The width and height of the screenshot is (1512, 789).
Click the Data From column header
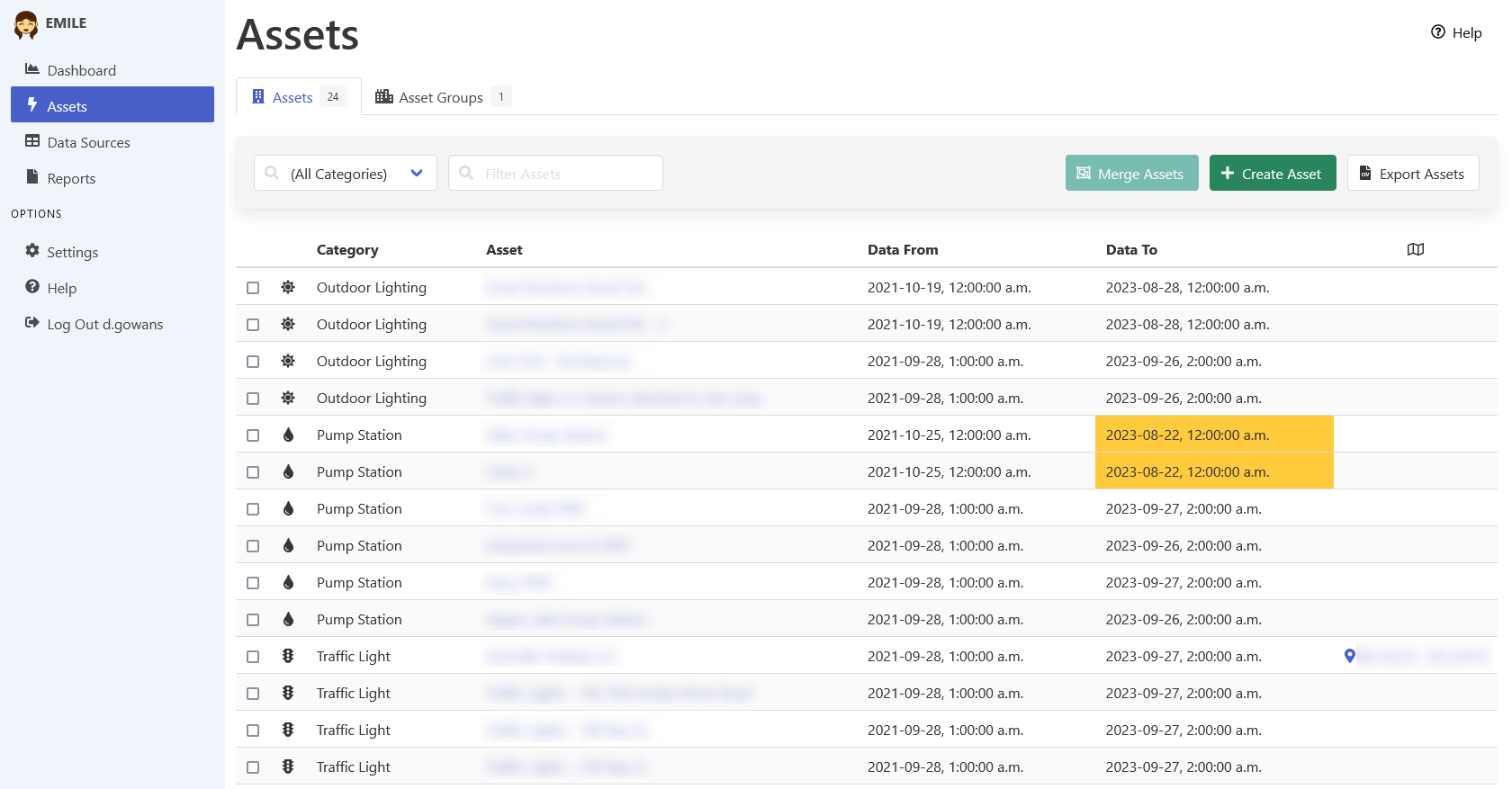903,249
